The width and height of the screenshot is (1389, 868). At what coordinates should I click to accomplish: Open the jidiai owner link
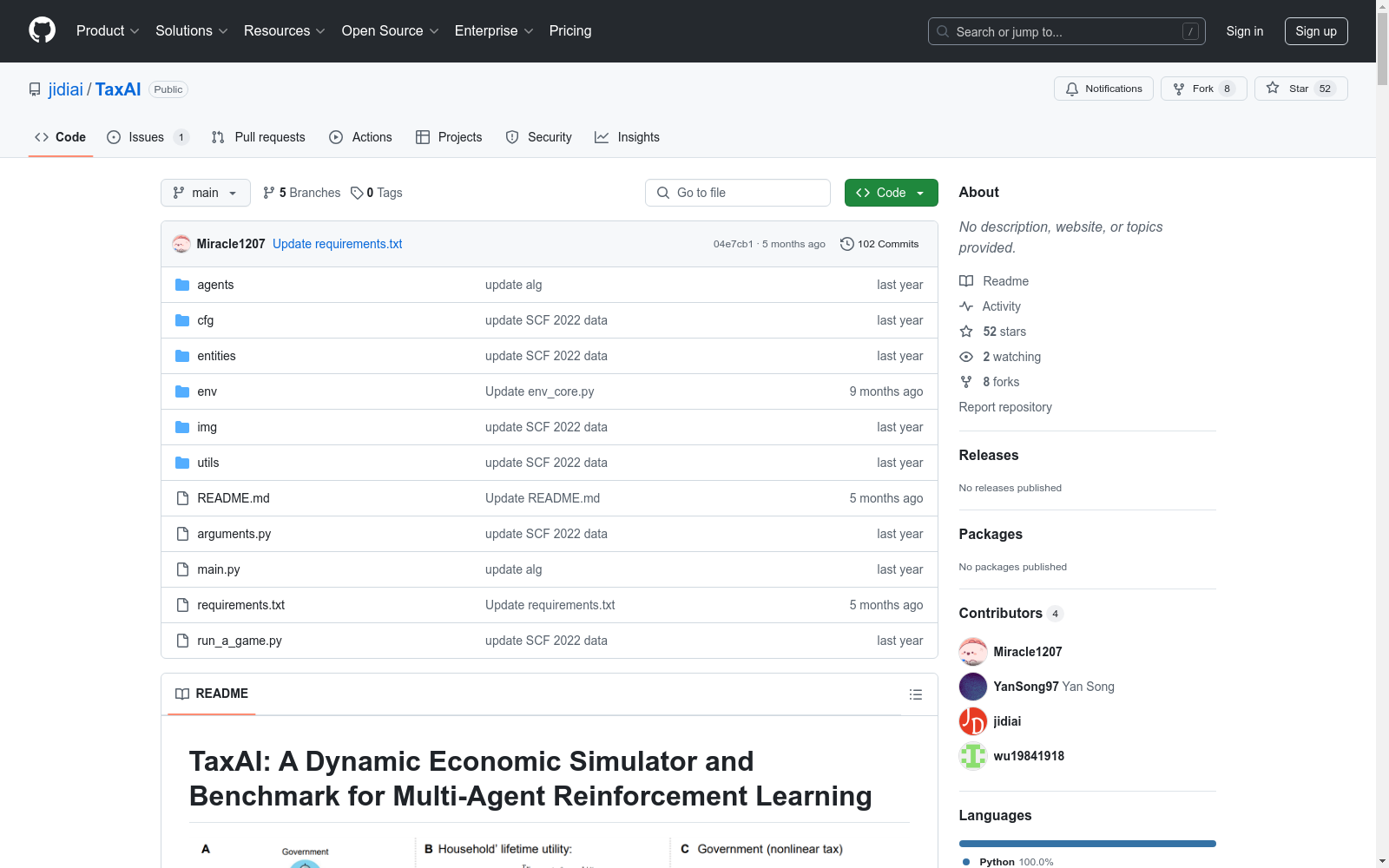tap(66, 89)
